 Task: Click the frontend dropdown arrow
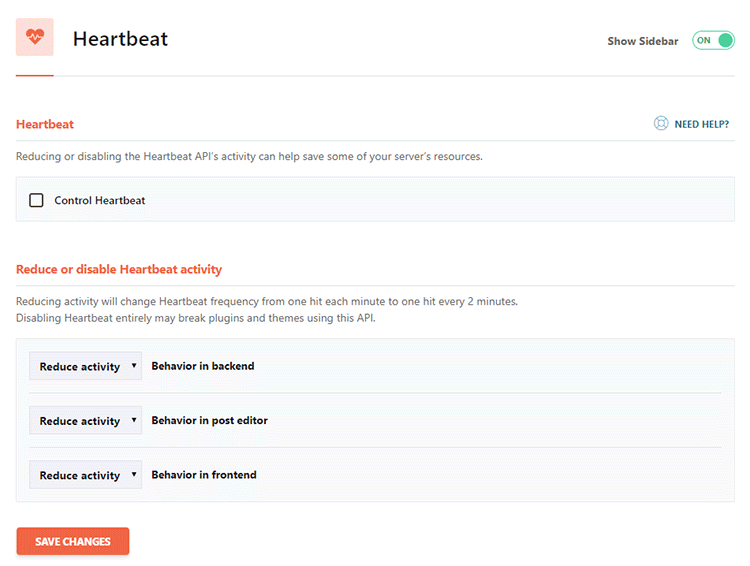134,474
